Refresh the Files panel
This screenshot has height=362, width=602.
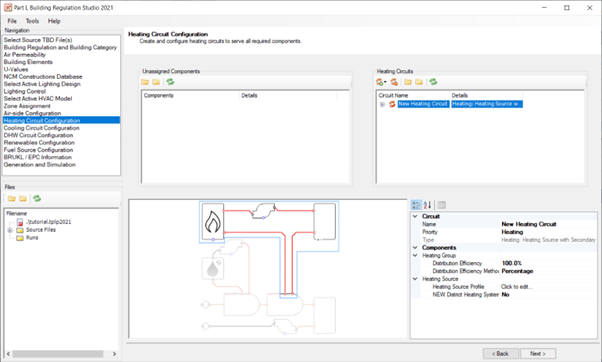click(37, 198)
